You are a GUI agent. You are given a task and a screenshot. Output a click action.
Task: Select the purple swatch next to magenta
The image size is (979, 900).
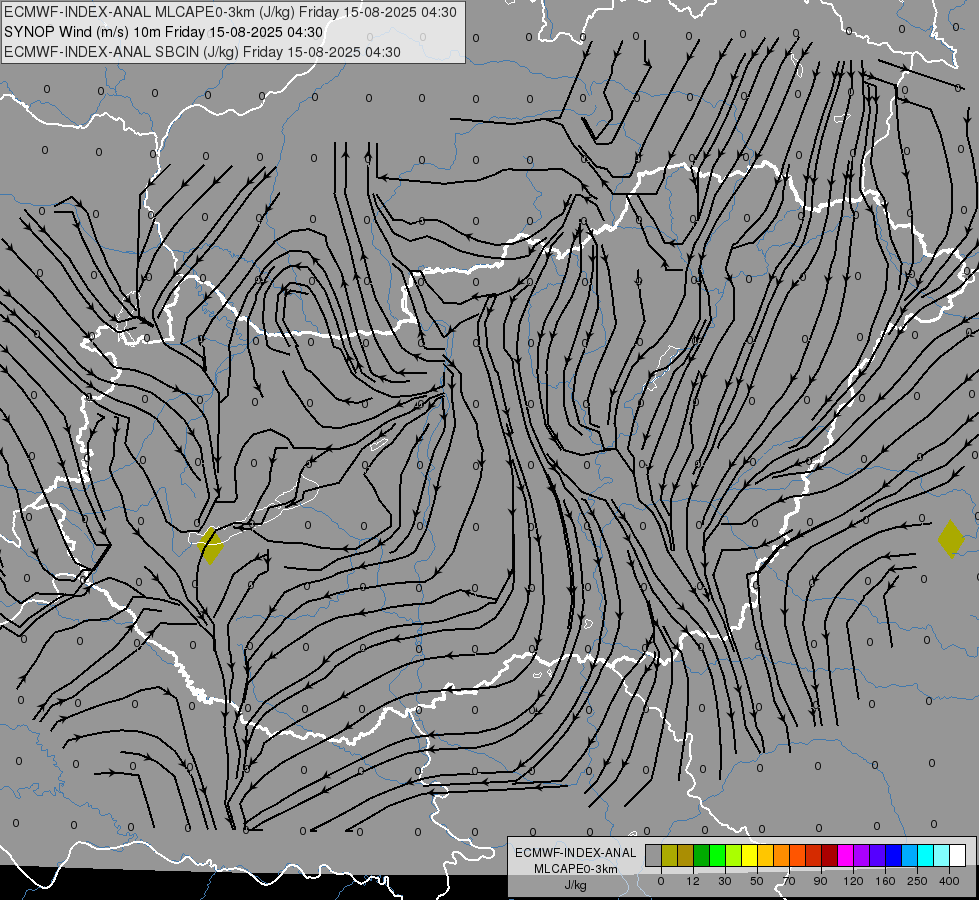[x=862, y=856]
